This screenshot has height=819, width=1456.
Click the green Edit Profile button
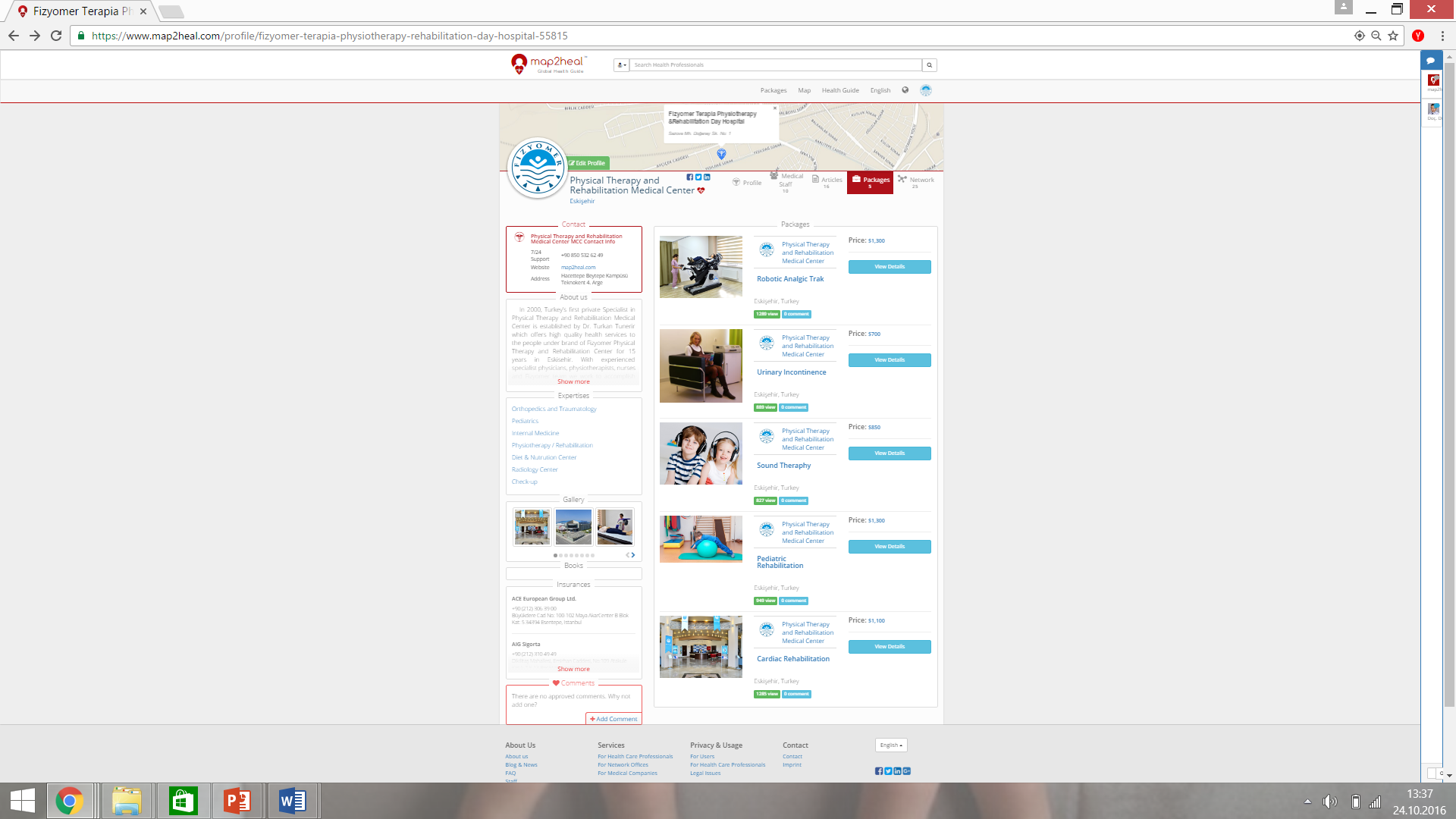coord(588,163)
